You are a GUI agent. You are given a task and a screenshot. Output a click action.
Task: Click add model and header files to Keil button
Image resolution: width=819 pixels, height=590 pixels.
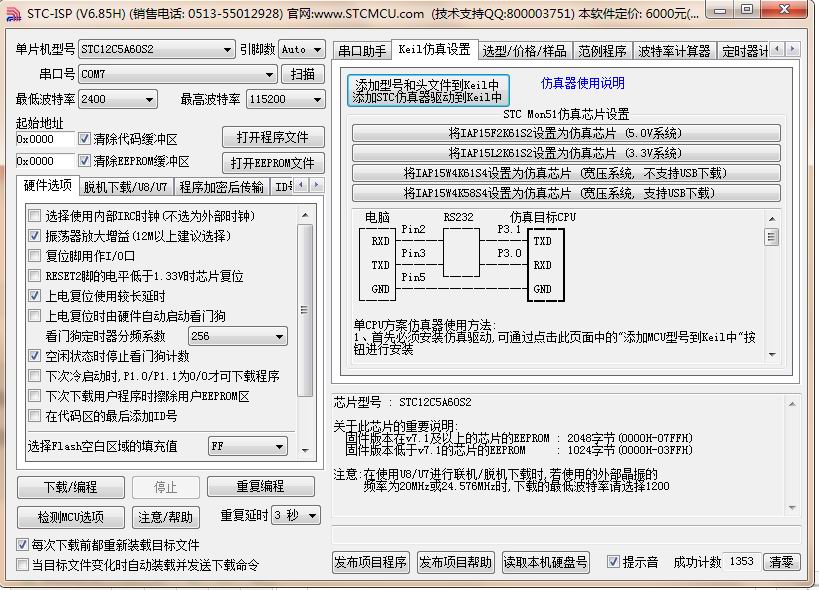click(428, 91)
